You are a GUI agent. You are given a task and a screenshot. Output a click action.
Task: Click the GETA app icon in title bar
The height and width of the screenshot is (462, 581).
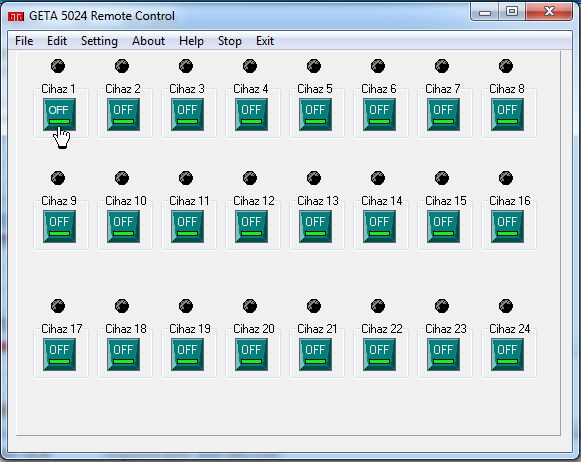pyautogui.click(x=16, y=16)
